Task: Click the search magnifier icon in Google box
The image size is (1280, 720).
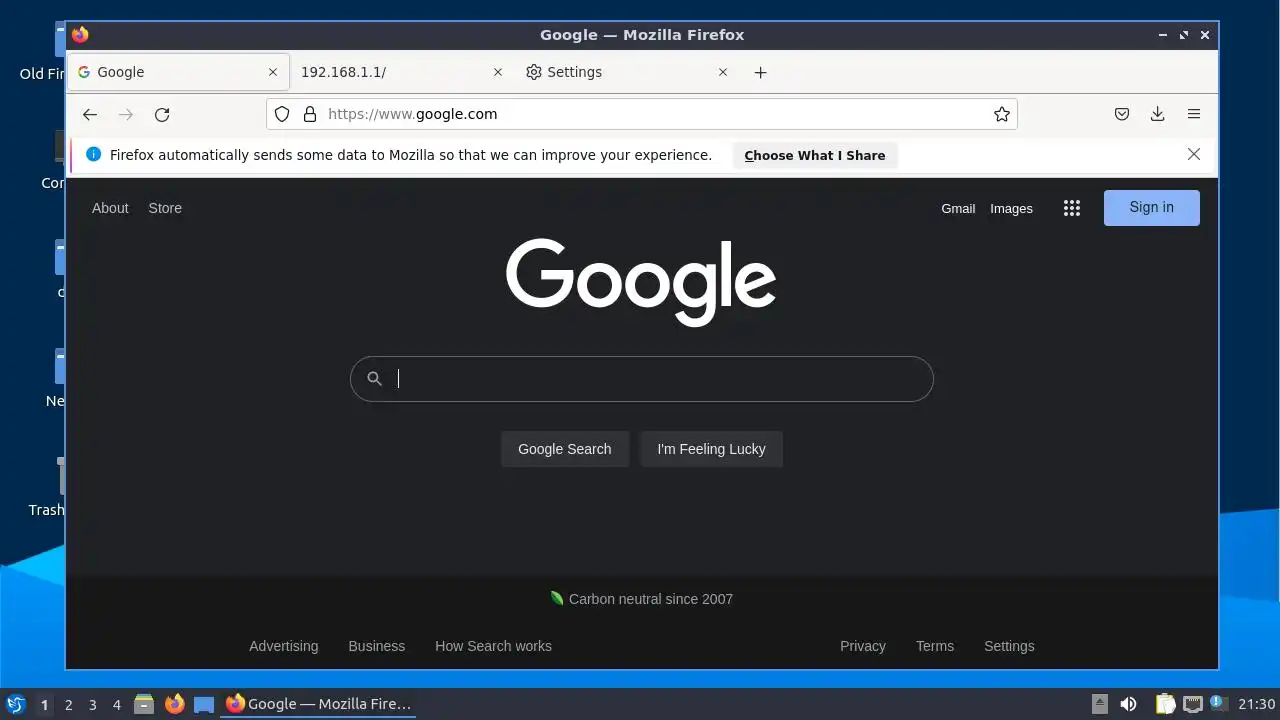Action: coord(374,378)
